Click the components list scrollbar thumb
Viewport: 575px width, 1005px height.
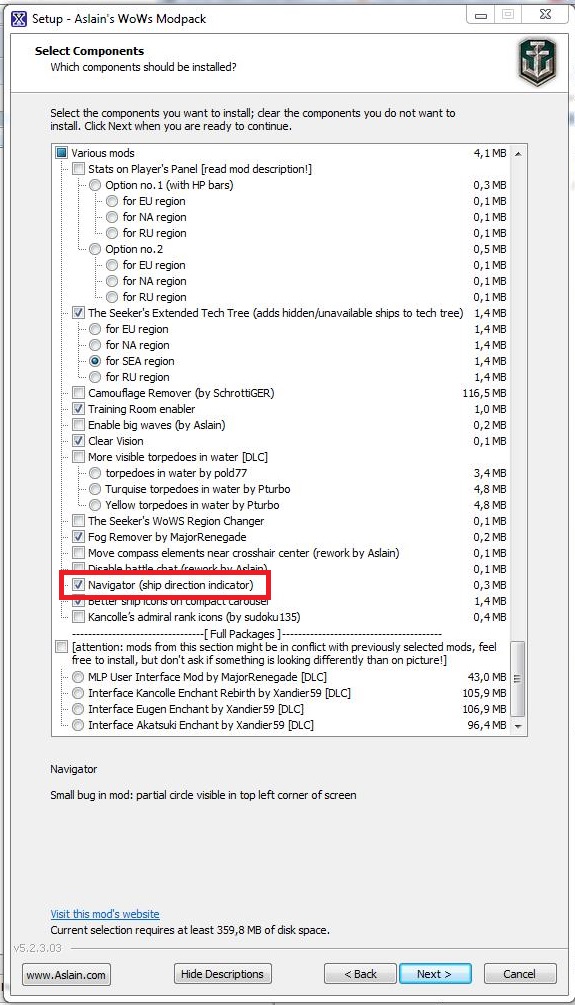[x=518, y=679]
